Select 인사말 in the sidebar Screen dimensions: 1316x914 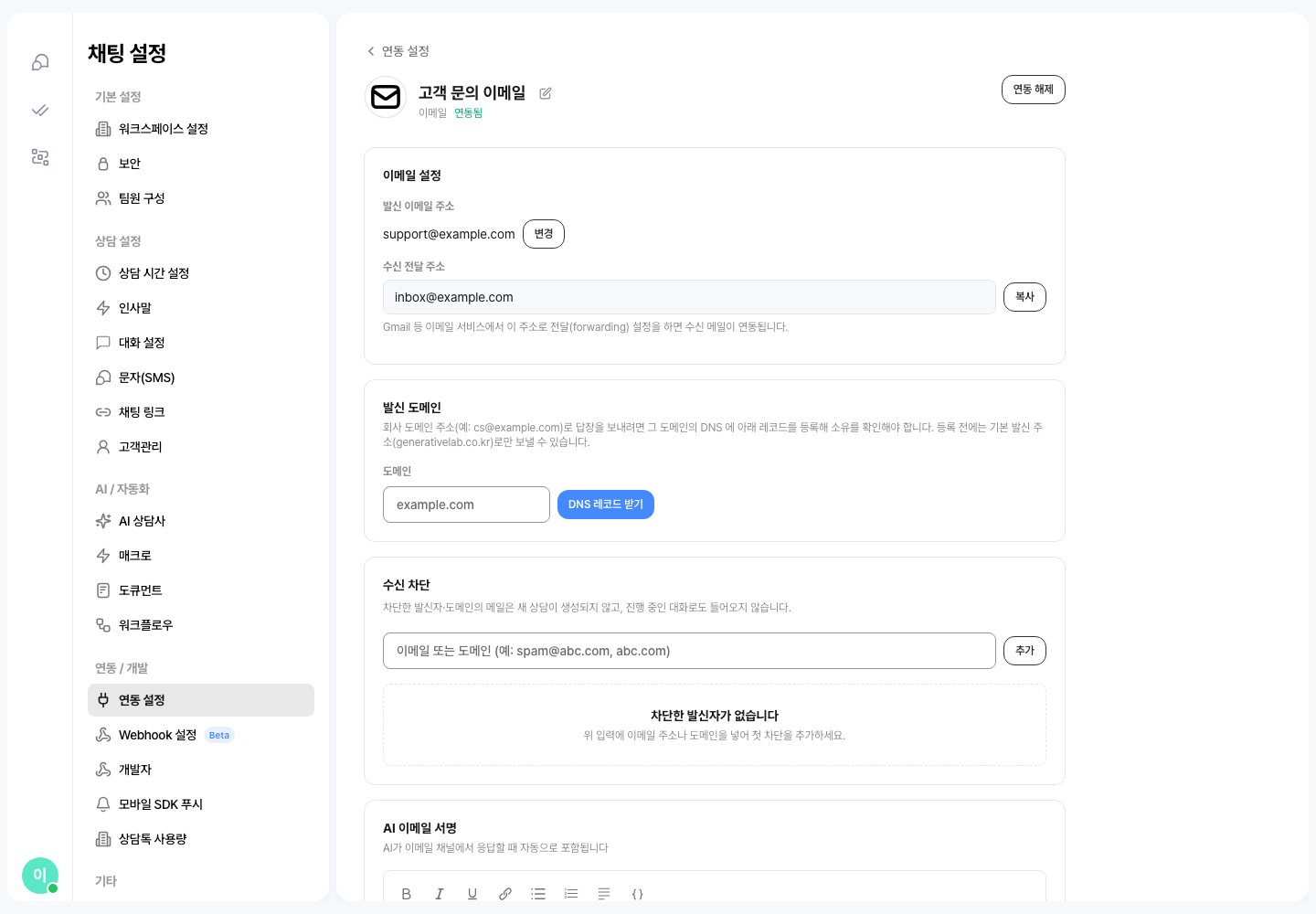201,308
